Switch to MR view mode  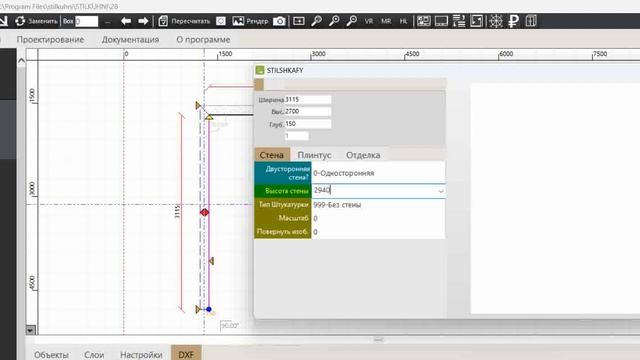click(386, 21)
